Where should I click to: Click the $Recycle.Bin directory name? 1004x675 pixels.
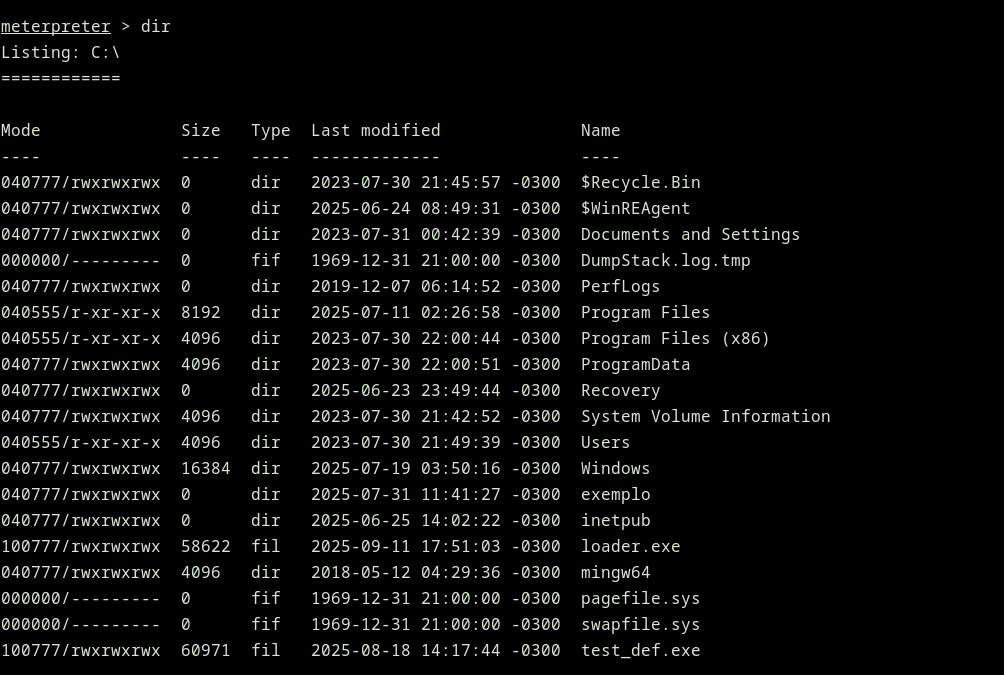point(640,182)
